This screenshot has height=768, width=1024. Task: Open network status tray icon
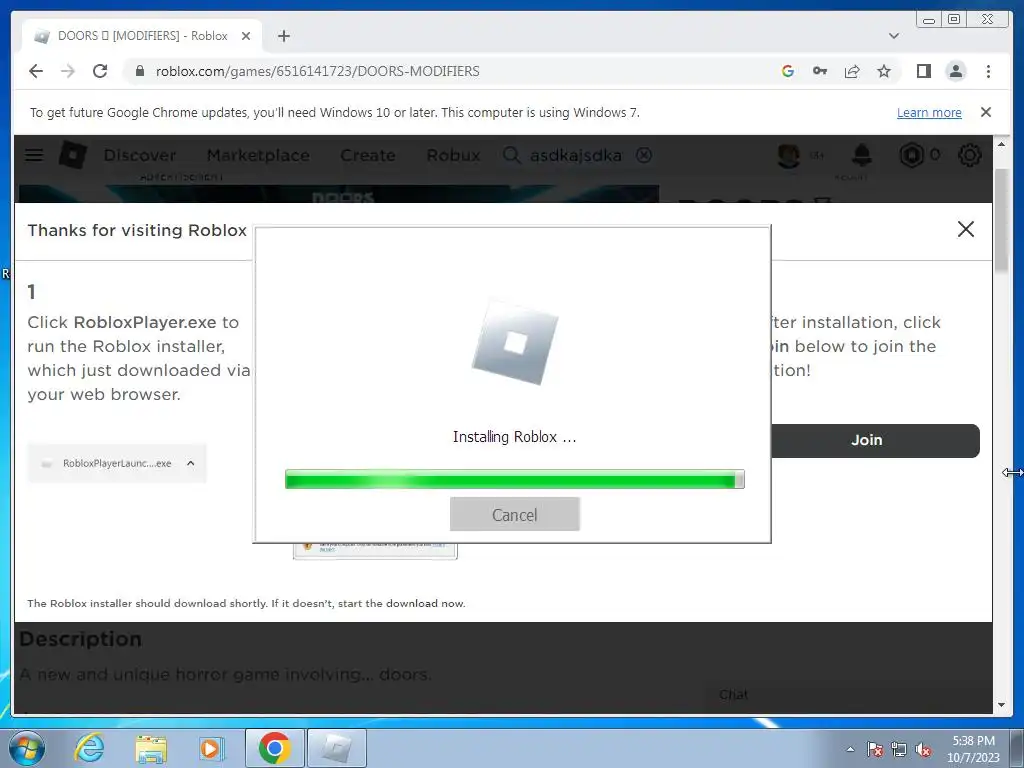899,749
